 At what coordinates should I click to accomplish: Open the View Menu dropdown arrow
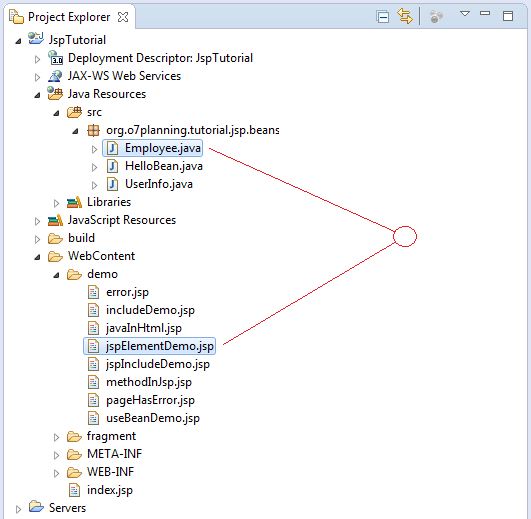pos(465,14)
